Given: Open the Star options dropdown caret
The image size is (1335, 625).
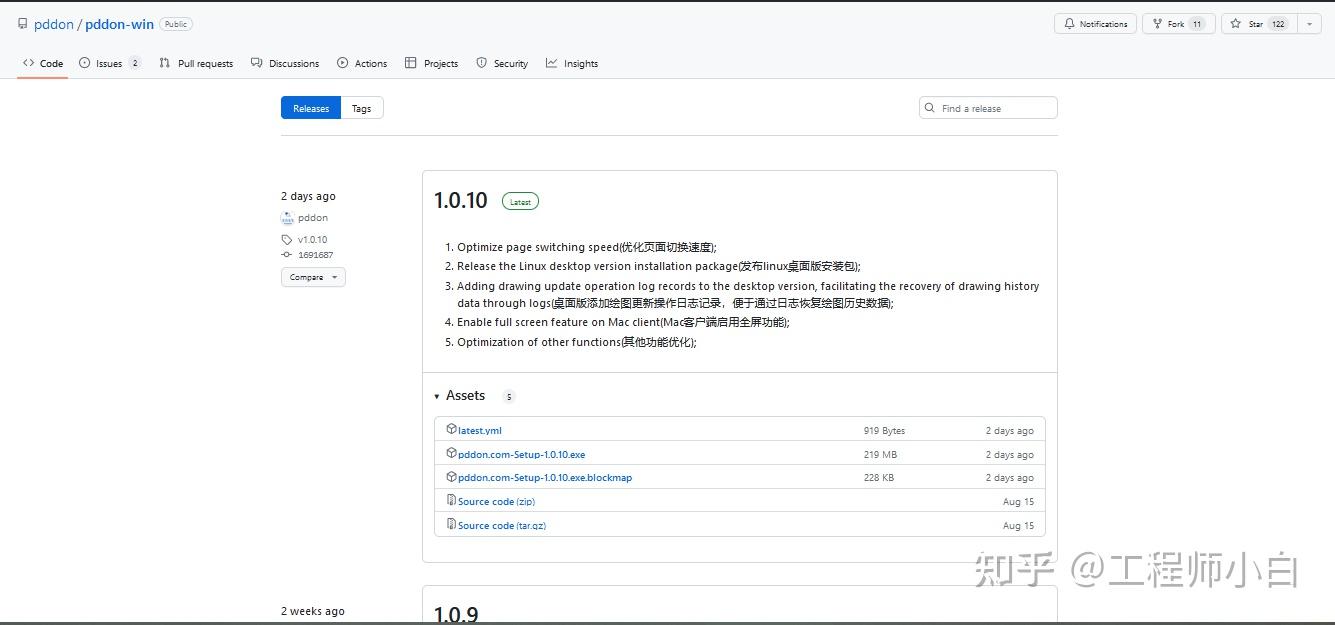Looking at the screenshot, I should coord(1309,23).
